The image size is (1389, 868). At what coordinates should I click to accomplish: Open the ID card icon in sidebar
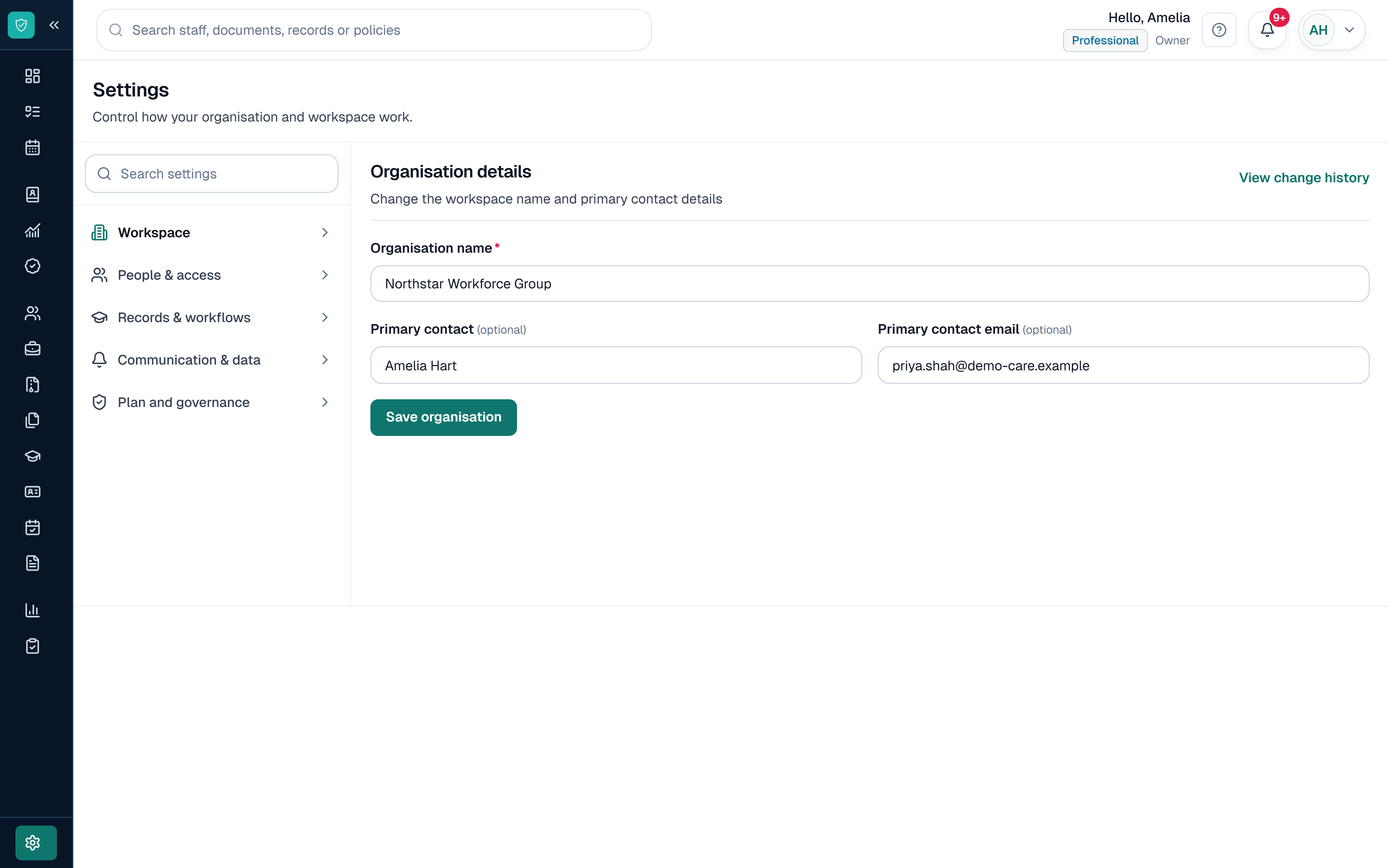click(x=33, y=491)
